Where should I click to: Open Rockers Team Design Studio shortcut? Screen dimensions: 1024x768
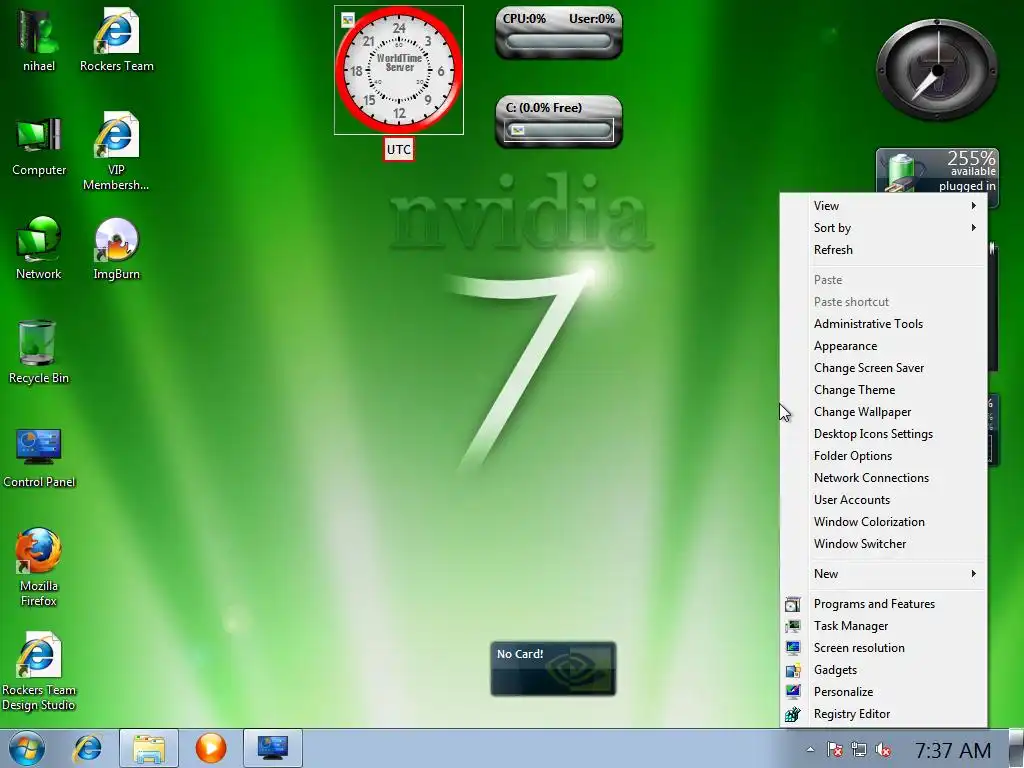point(39,671)
